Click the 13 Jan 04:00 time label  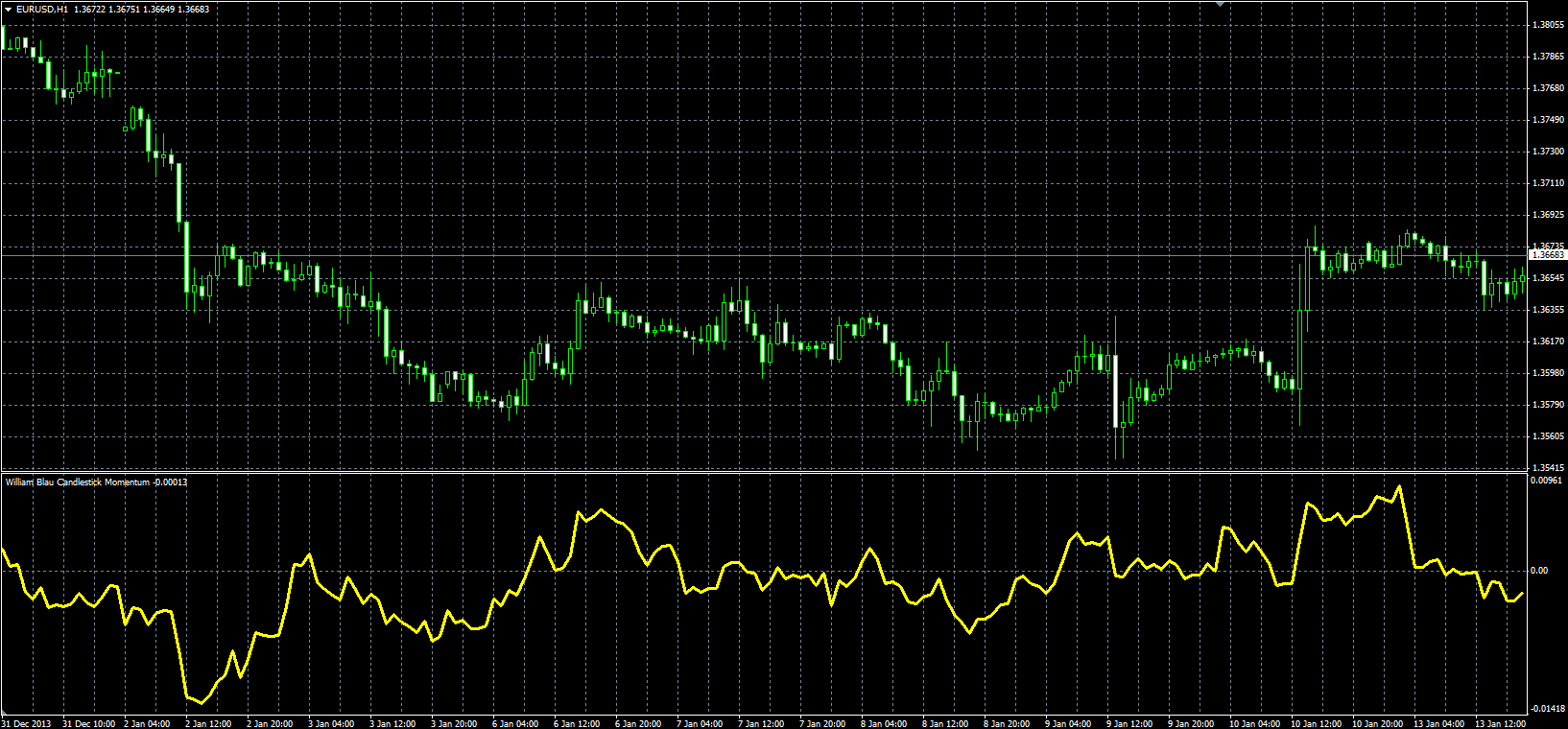click(1439, 724)
